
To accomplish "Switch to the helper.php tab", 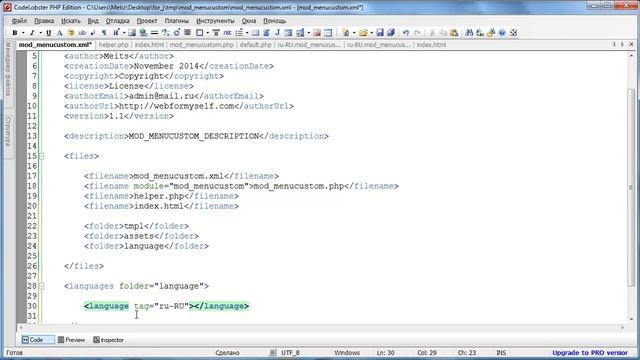I will point(113,45).
